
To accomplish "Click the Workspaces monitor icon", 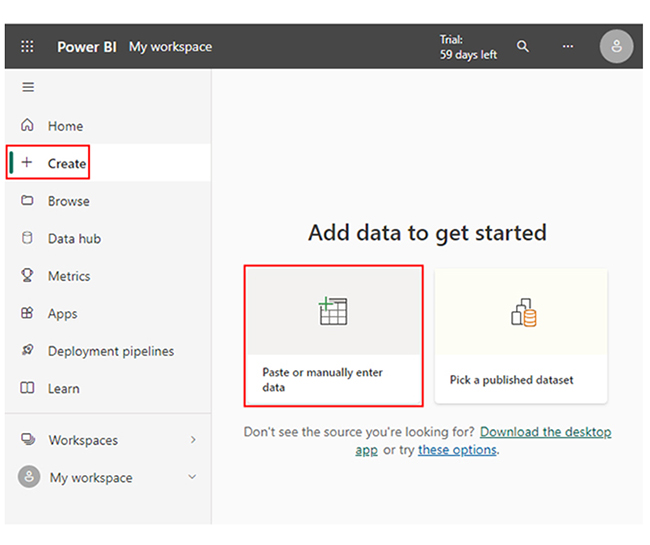I will (x=28, y=439).
